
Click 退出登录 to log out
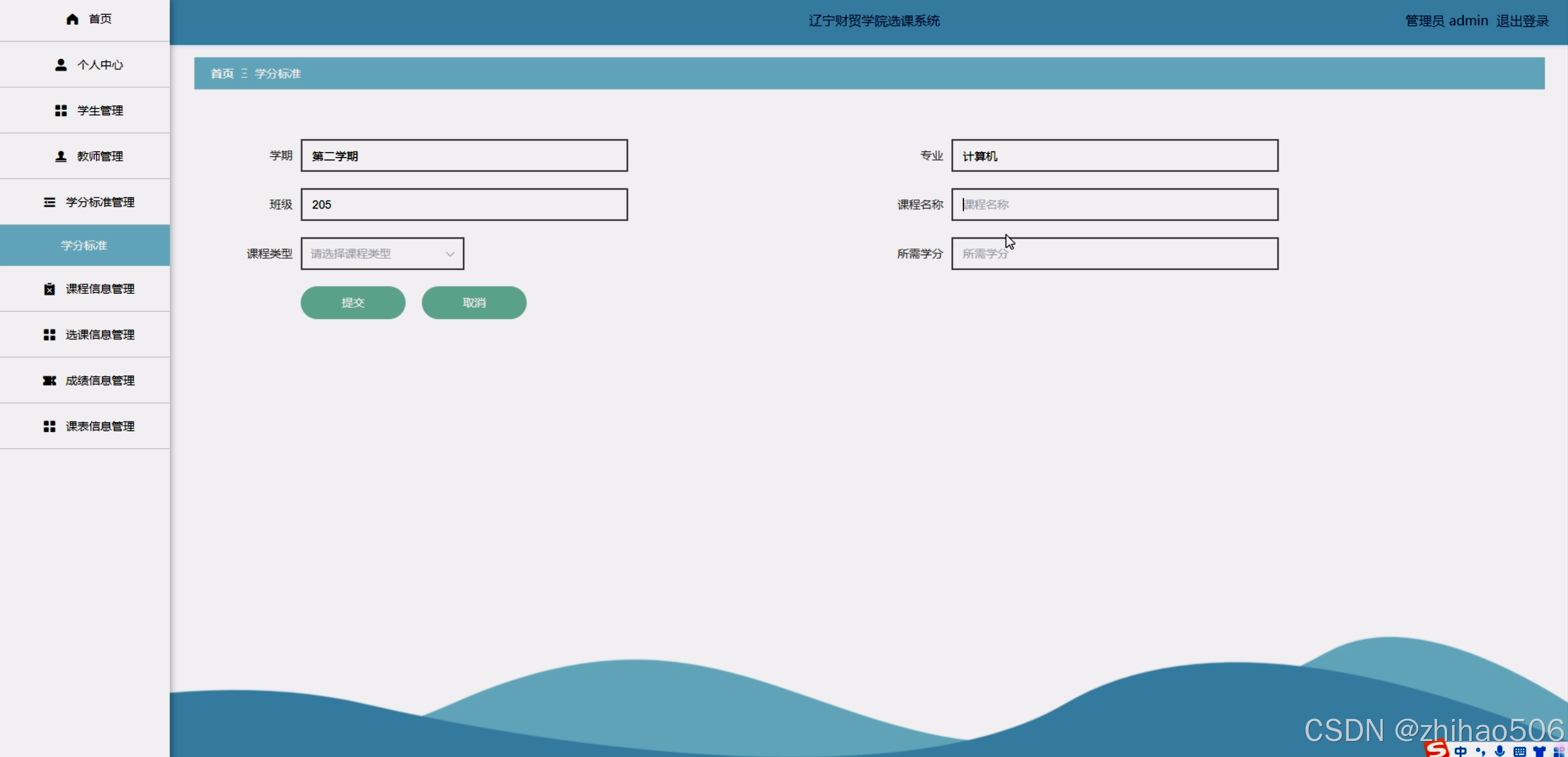pos(1522,21)
